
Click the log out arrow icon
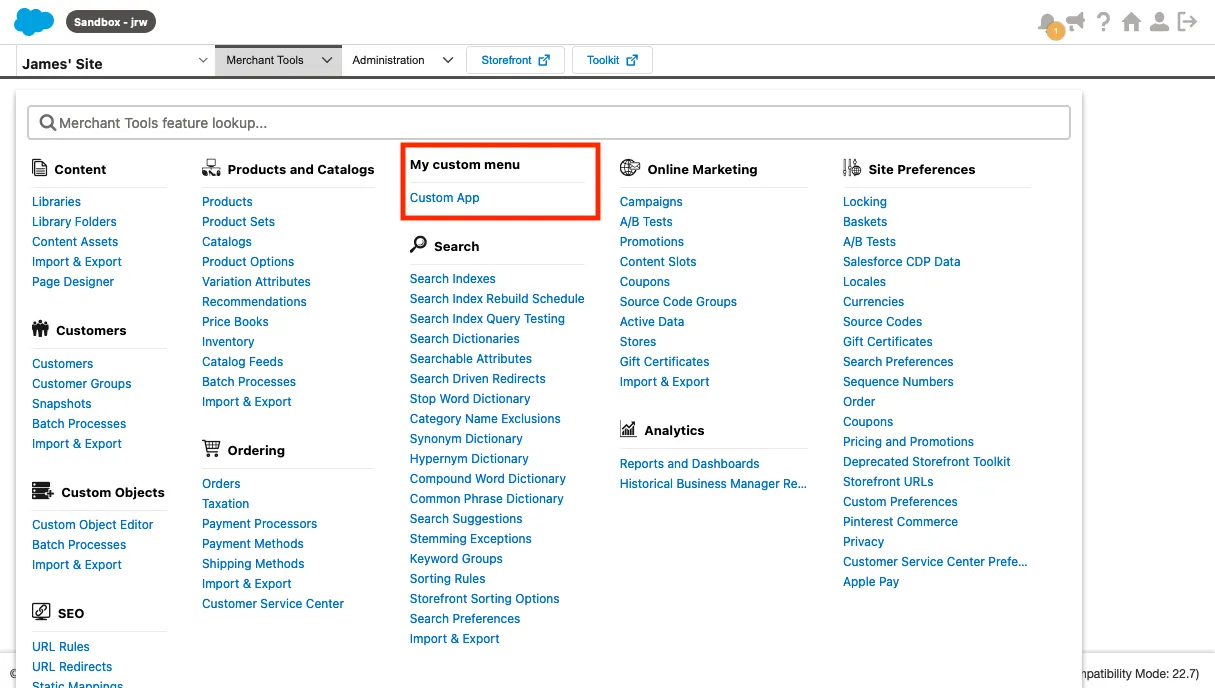coord(1187,22)
